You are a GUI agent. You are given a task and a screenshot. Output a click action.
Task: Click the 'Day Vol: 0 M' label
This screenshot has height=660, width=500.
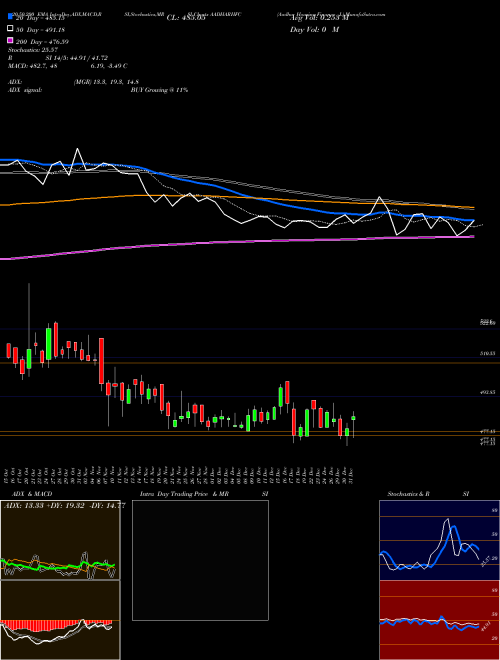coord(314,30)
